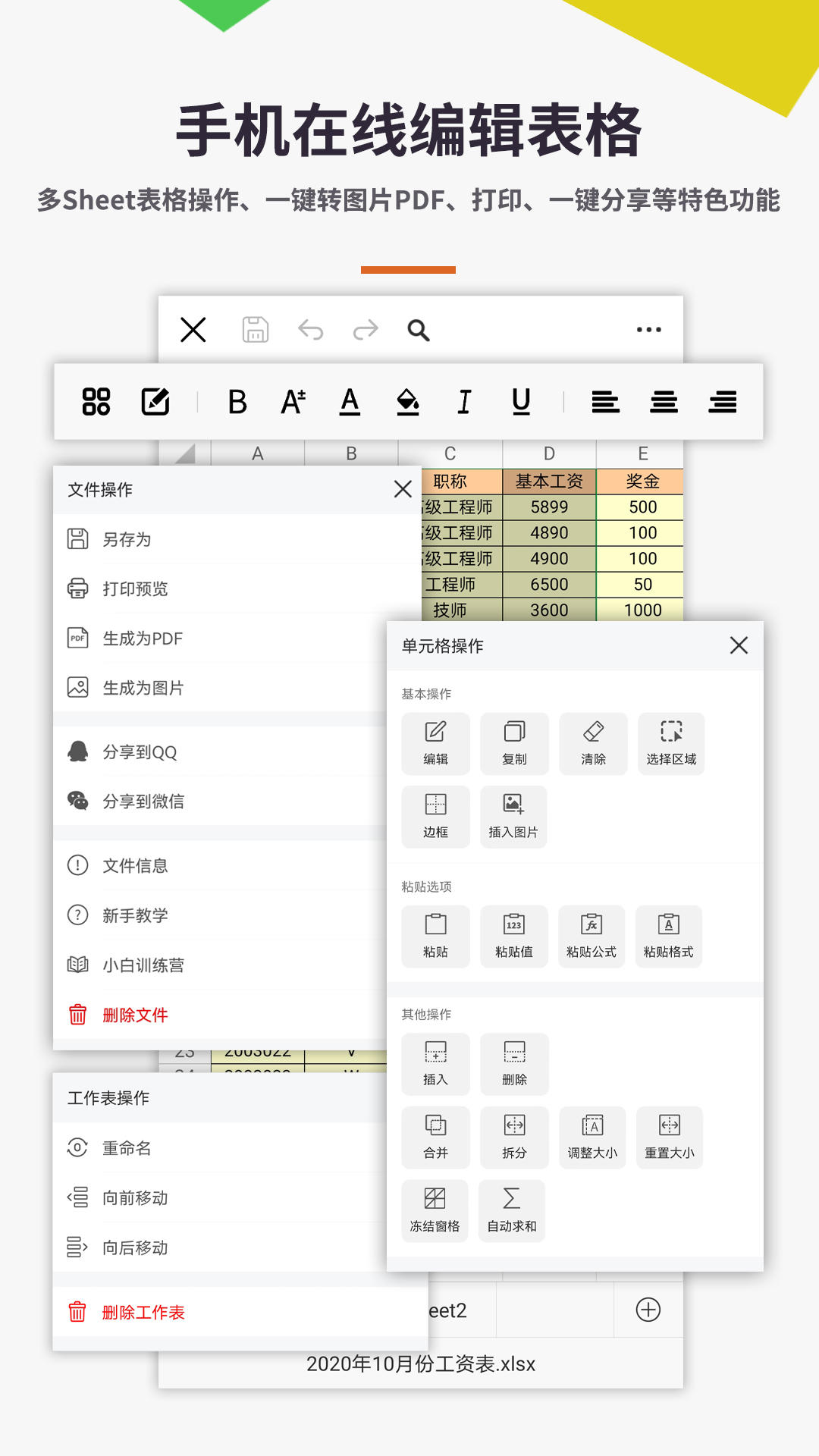
Task: Click the 粘贴公式 paste formula icon
Action: click(591, 936)
